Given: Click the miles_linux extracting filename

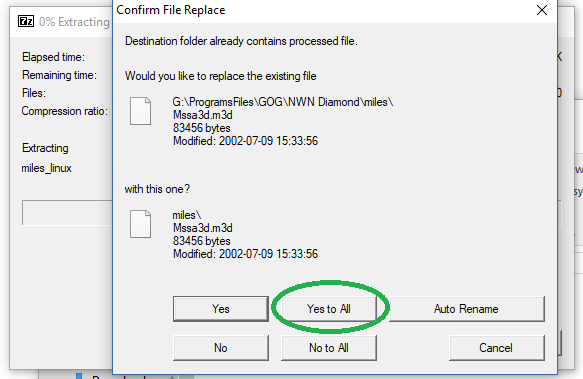Looking at the screenshot, I should click(x=46, y=168).
